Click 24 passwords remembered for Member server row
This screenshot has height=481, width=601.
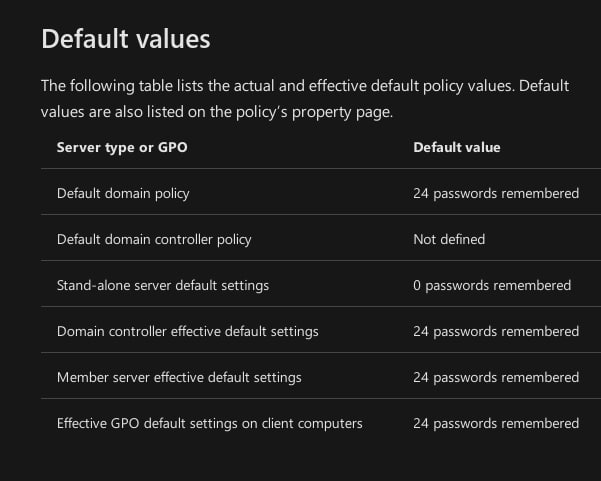[x=496, y=378]
